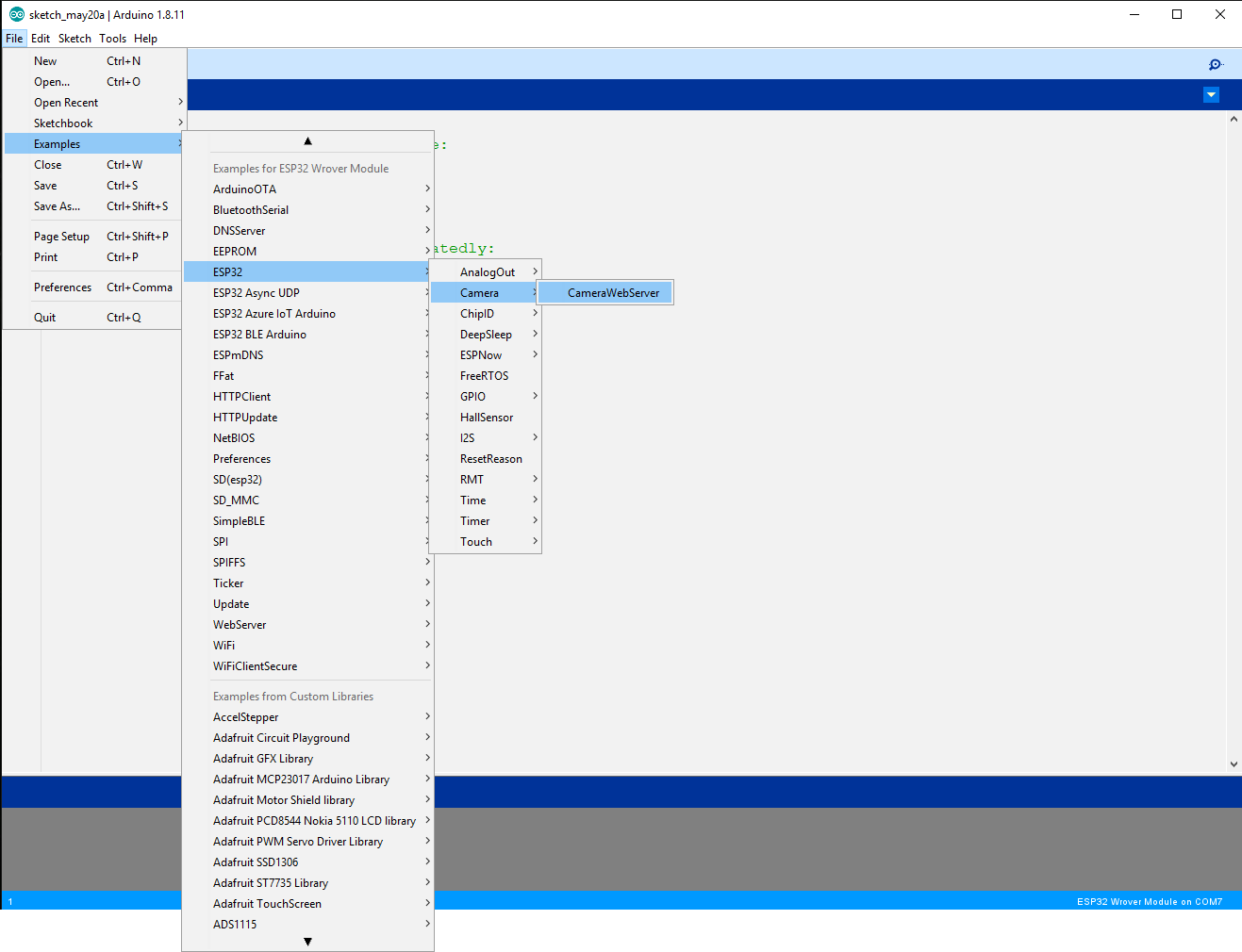Click editor scrollbar down arrow

pos(1234,764)
